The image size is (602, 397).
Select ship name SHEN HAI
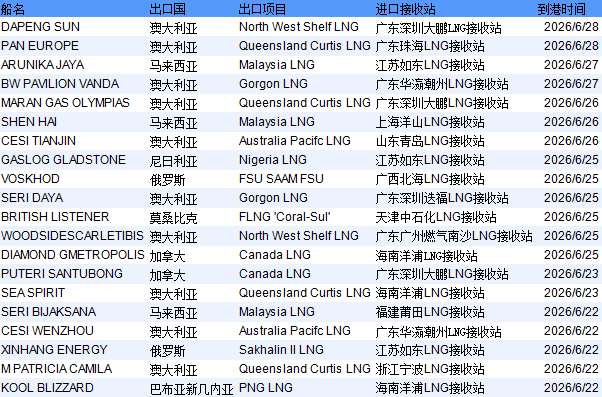pyautogui.click(x=29, y=122)
